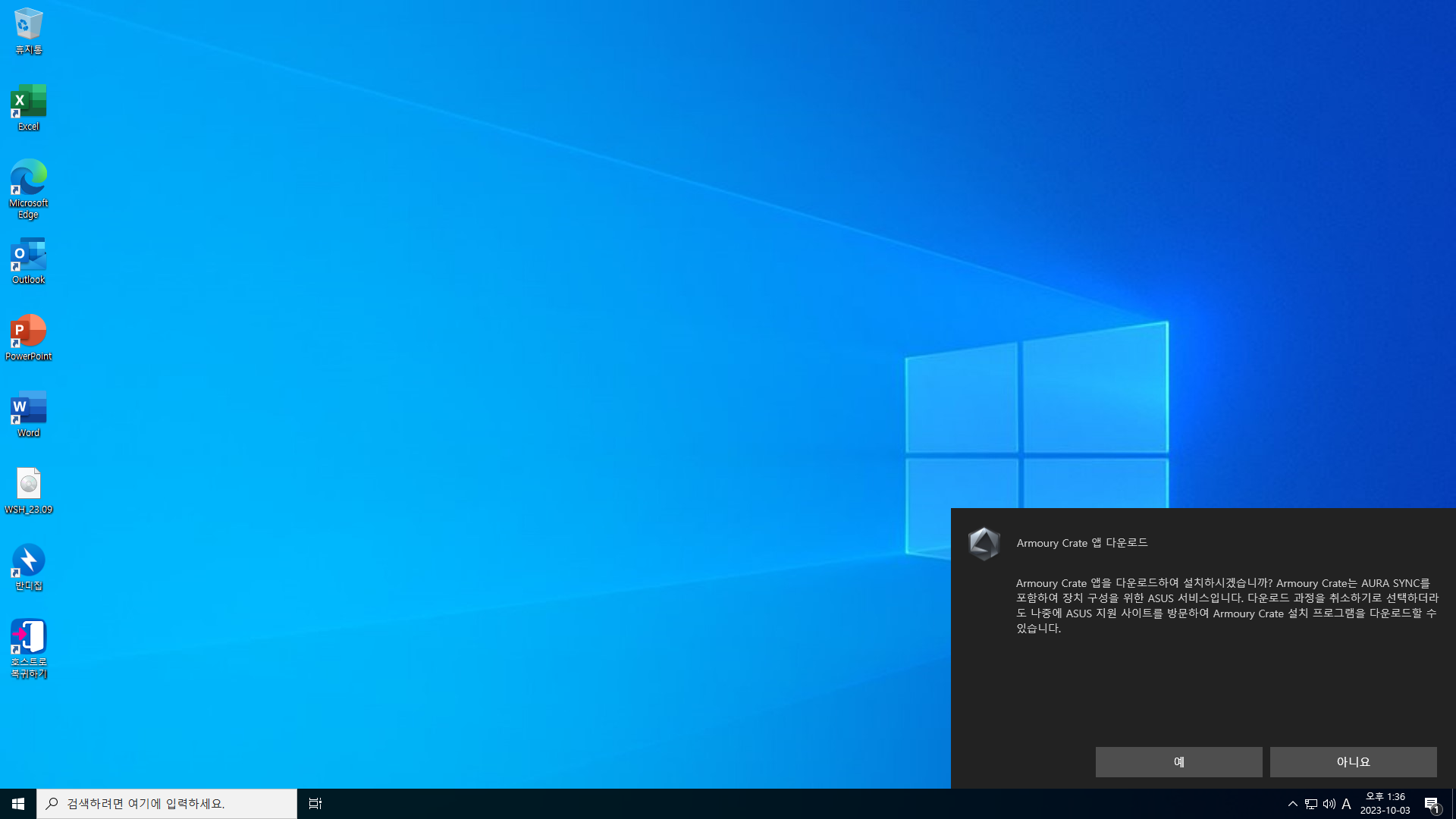Launch the Microsoft Edge desktop shortcut
This screenshot has width=1456, height=819.
[28, 190]
